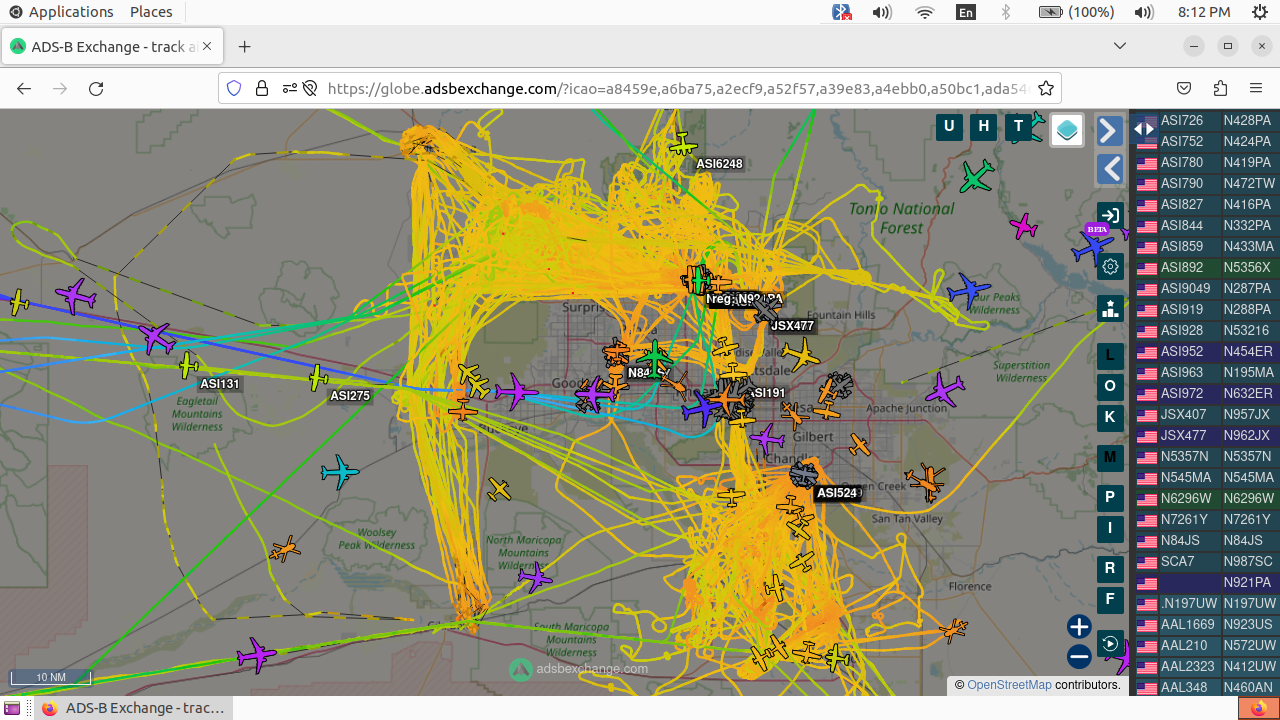
Task: Select the ASI6248 aircraft icon
Action: point(683,145)
